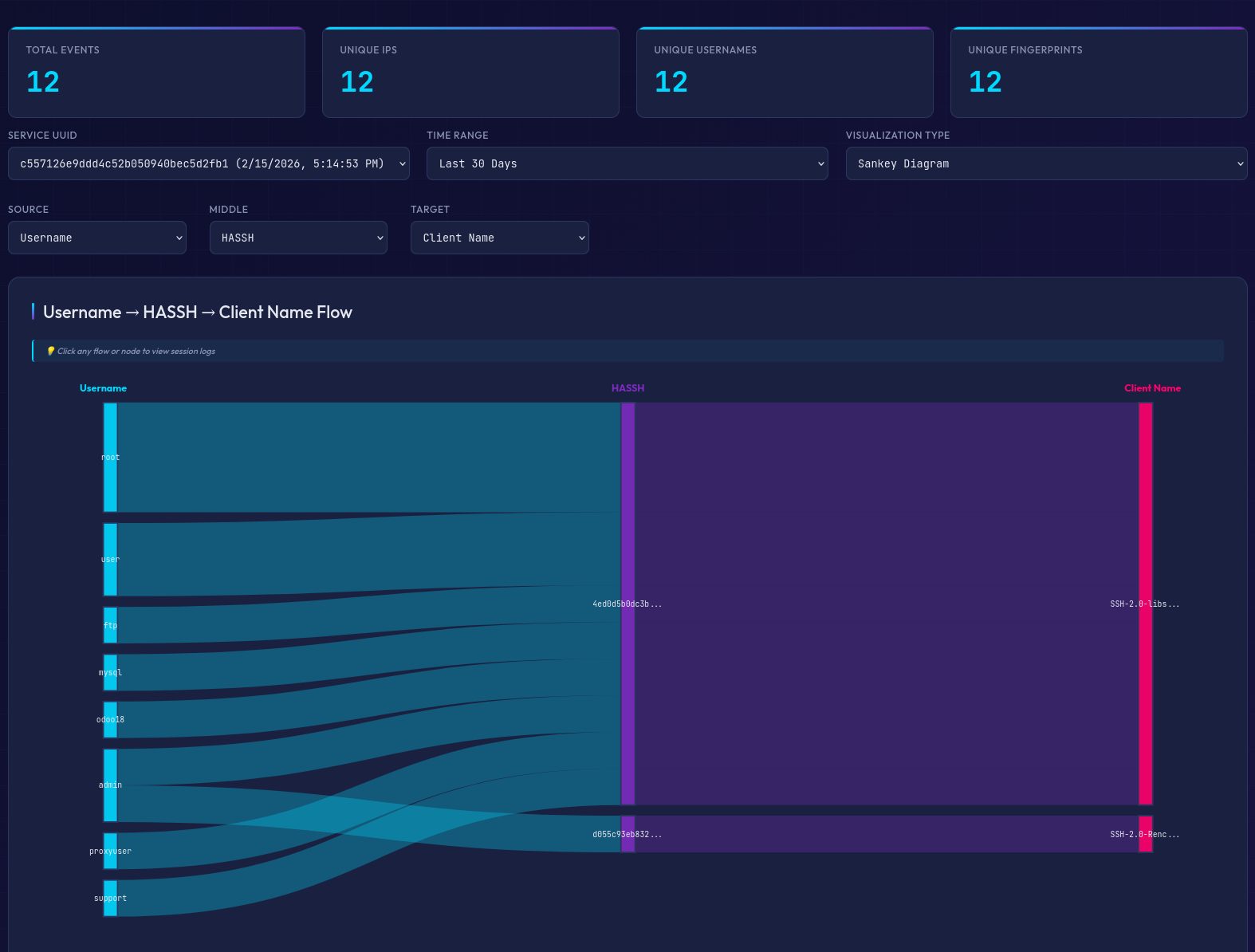Click the large purple flow to SSH-2.0-libs
This screenshot has width=1255, height=952.
(x=887, y=604)
